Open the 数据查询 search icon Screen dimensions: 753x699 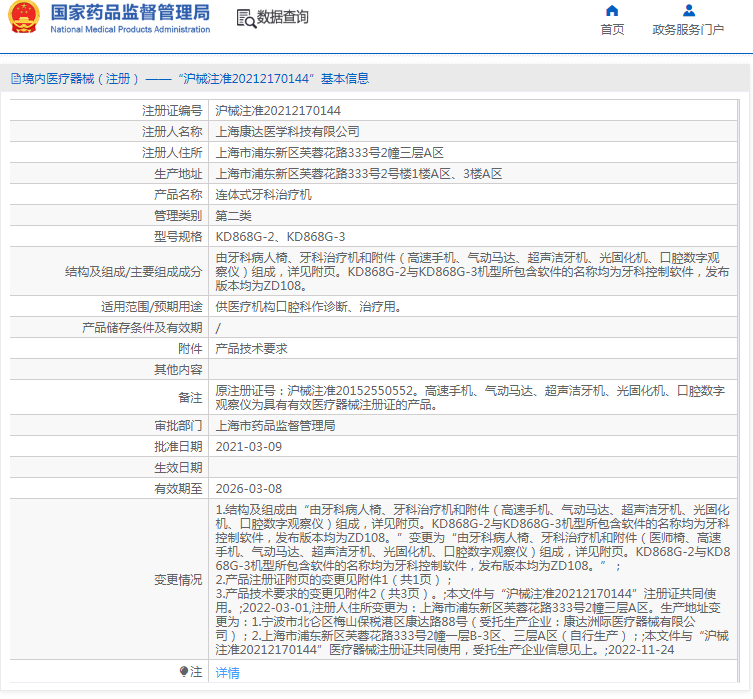[246, 18]
